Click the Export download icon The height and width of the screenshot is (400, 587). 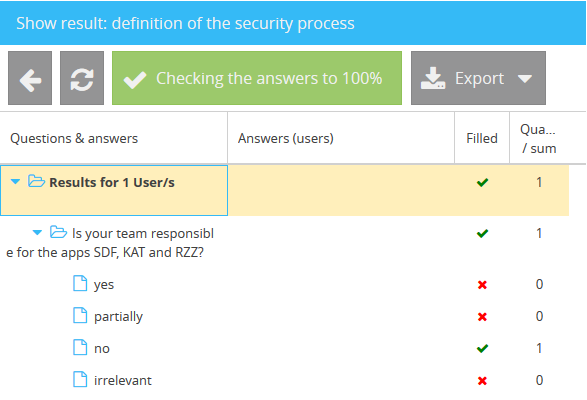coord(433,78)
